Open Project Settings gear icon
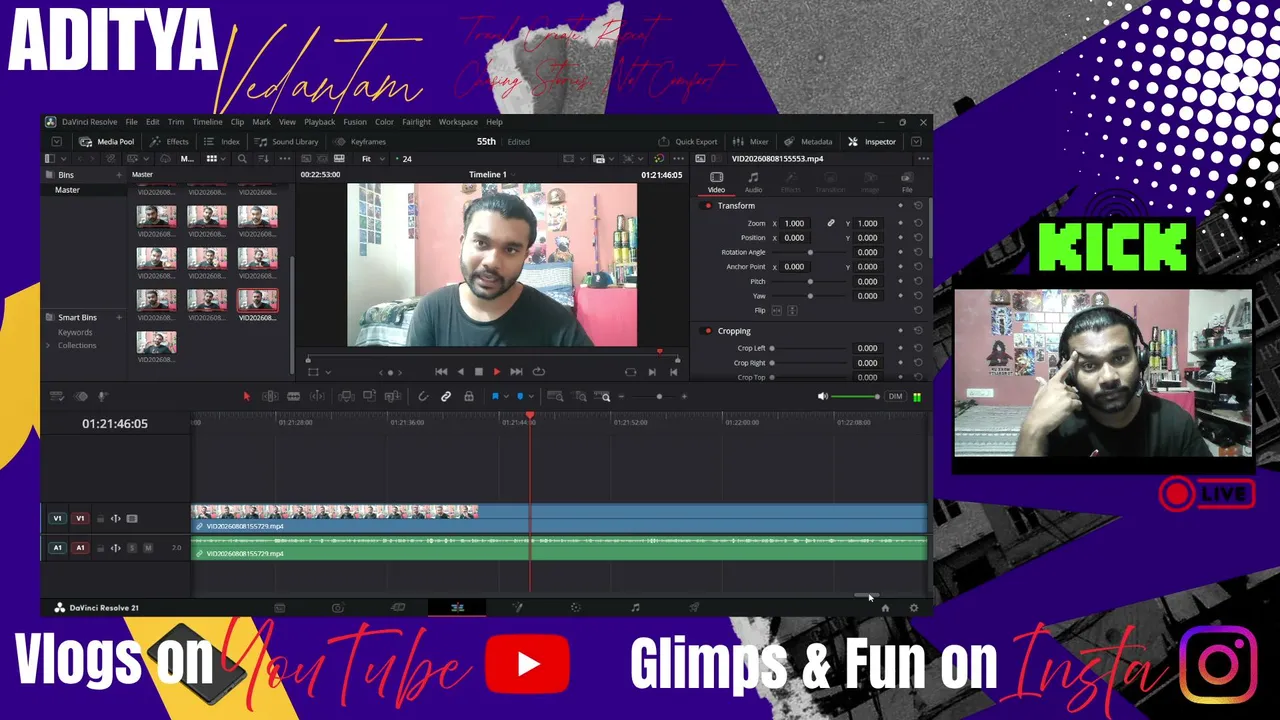This screenshot has width=1280, height=720. click(913, 608)
